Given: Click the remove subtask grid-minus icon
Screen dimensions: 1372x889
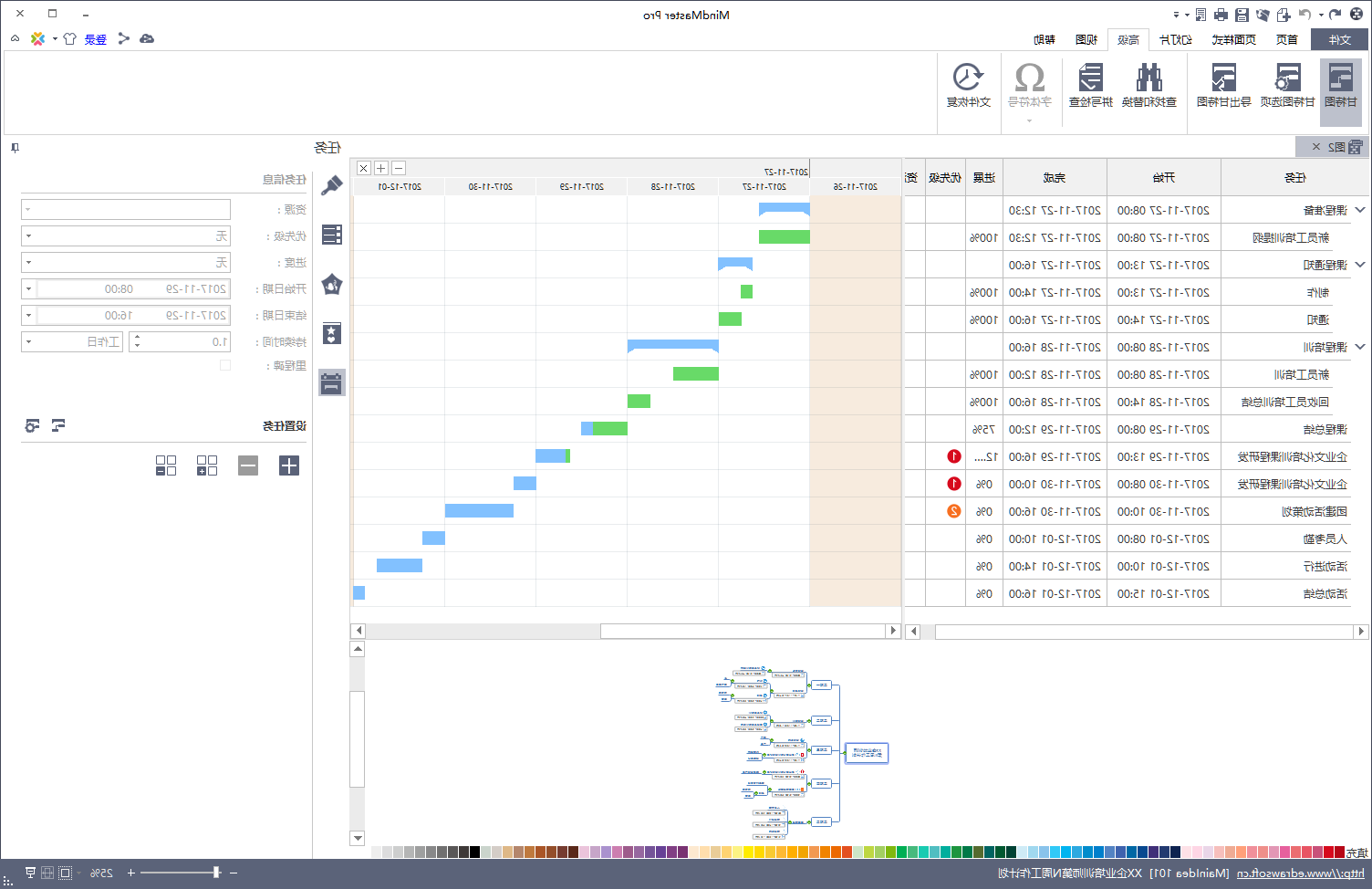Looking at the screenshot, I should coord(166,465).
